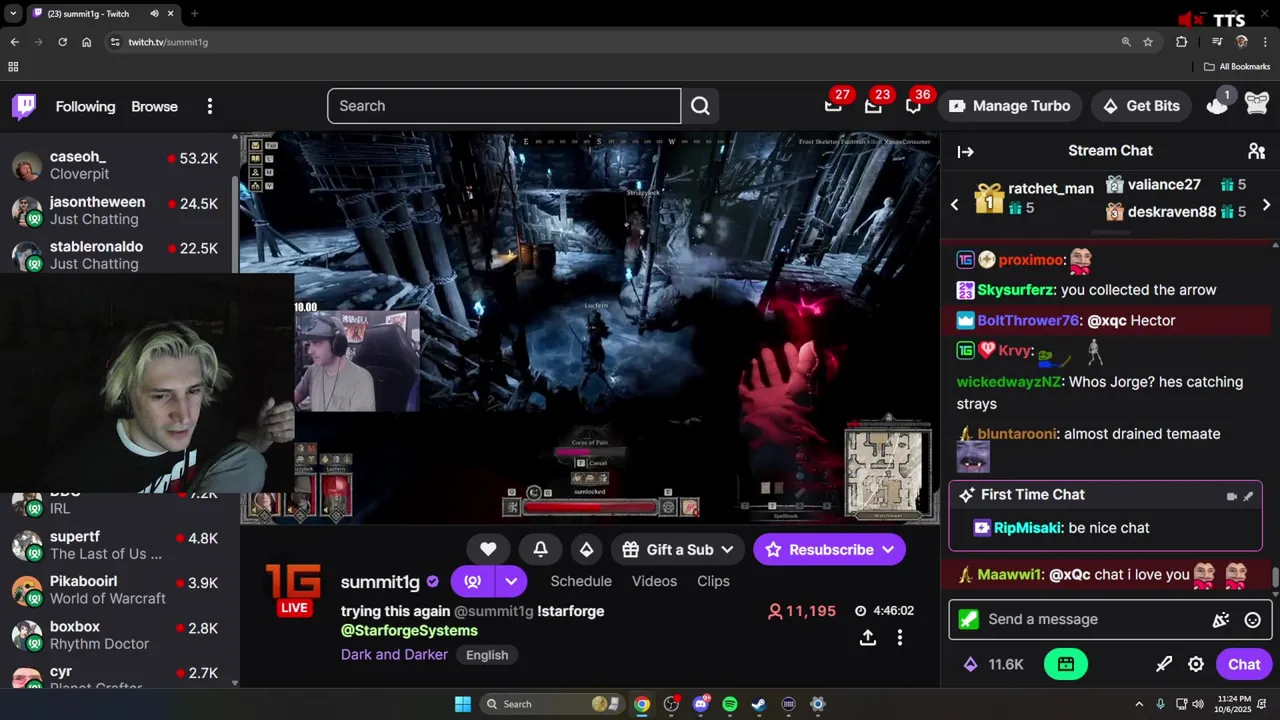1280x720 pixels.
Task: Open the purple dropdown arrow beside summit1g
Action: 511,581
